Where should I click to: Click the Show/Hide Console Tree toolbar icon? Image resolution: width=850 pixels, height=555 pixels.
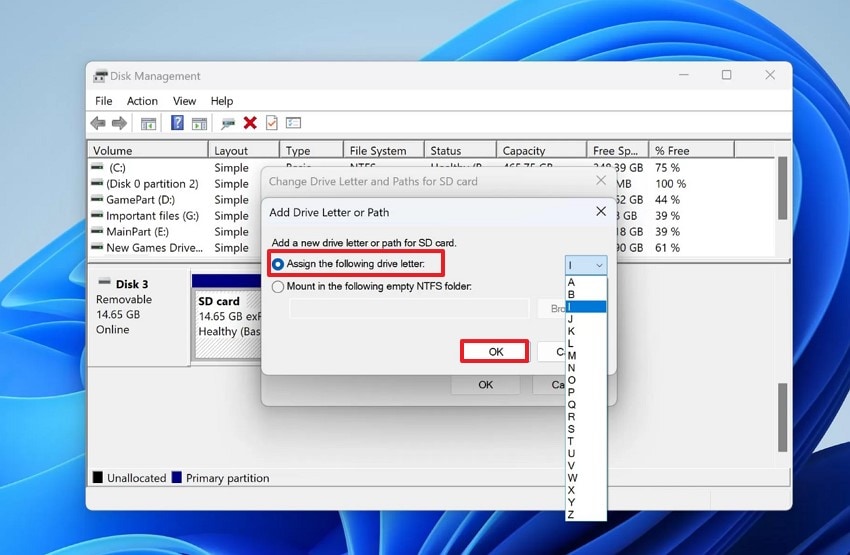(149, 124)
